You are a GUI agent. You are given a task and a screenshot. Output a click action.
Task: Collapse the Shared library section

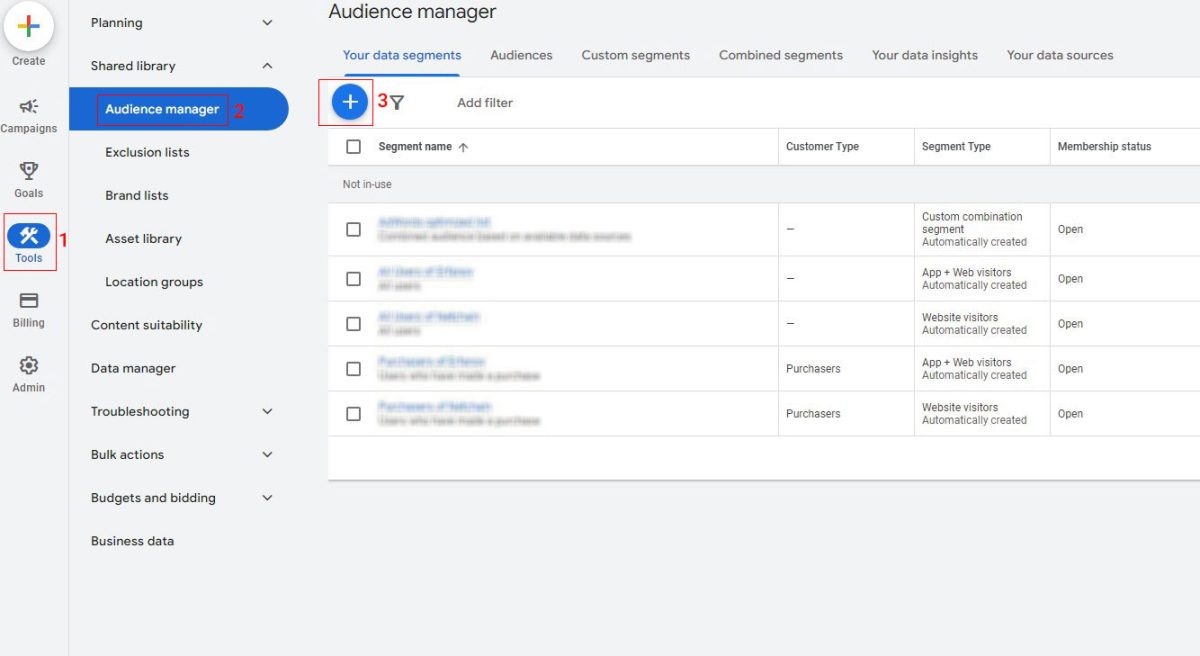pos(267,66)
